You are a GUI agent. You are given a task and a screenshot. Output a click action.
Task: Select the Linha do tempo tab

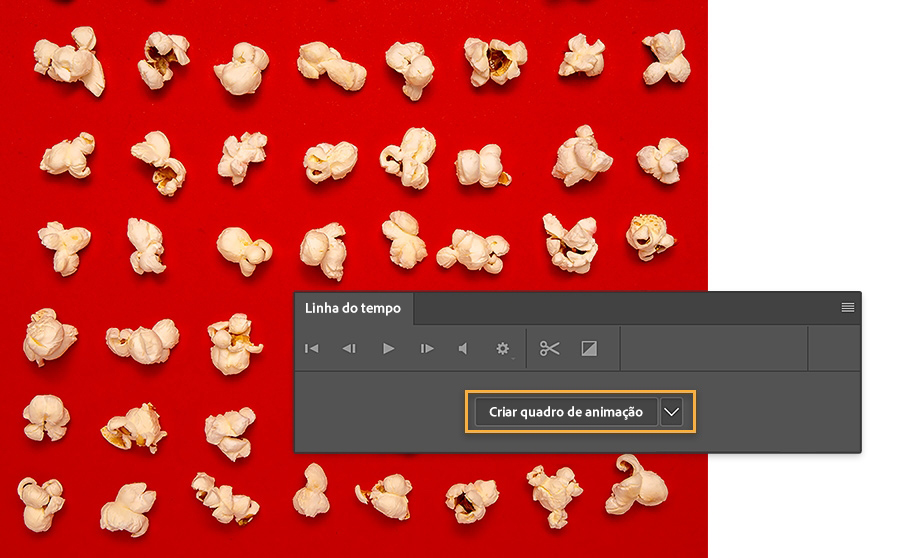[x=353, y=308]
